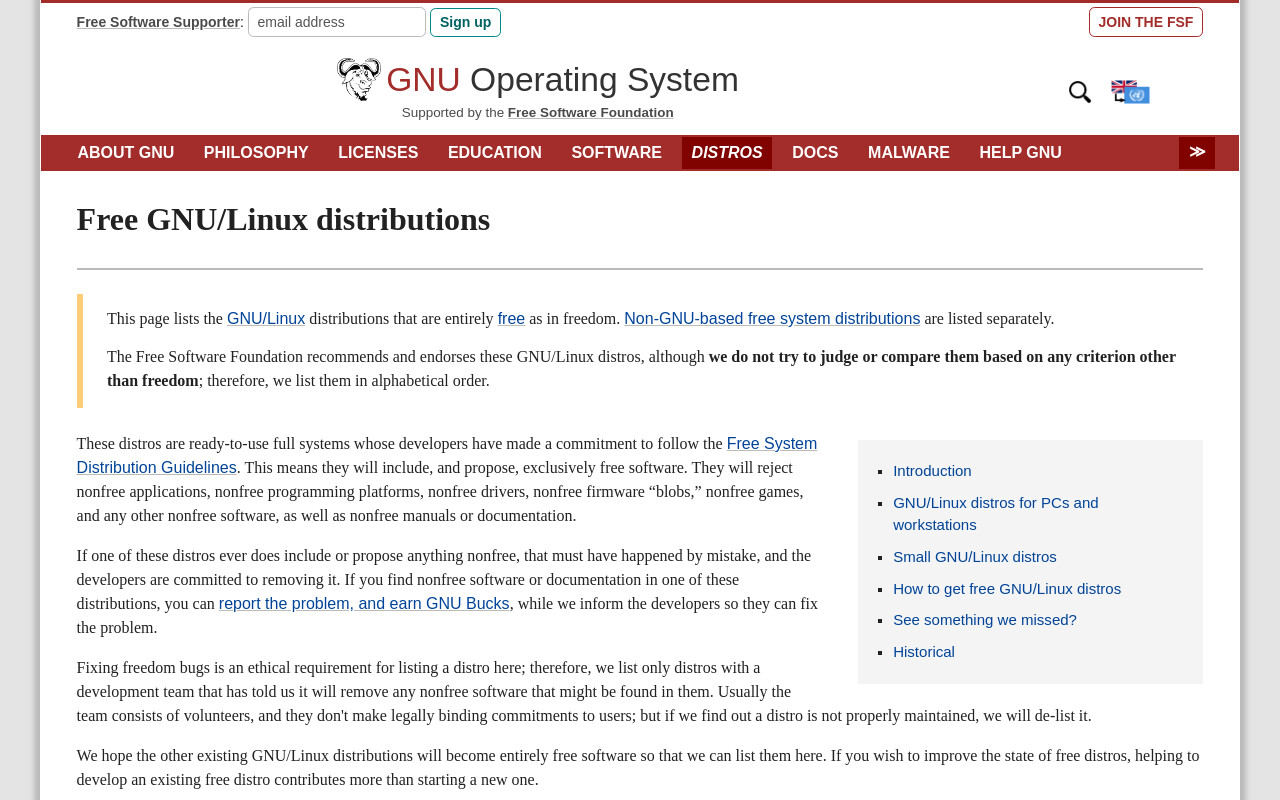Viewport: 1280px width, 800px height.
Task: Open the DOCS menu item
Action: [x=815, y=153]
